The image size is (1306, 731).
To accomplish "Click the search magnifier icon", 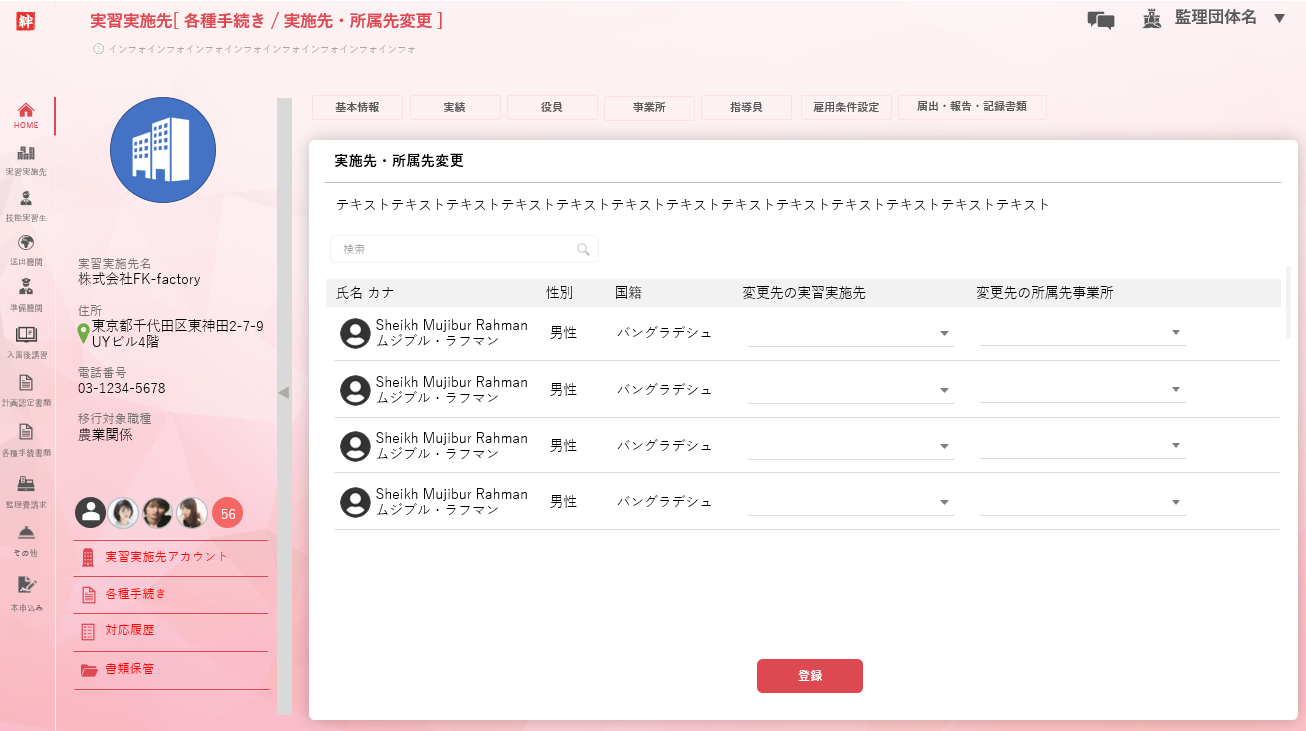I will coord(583,250).
